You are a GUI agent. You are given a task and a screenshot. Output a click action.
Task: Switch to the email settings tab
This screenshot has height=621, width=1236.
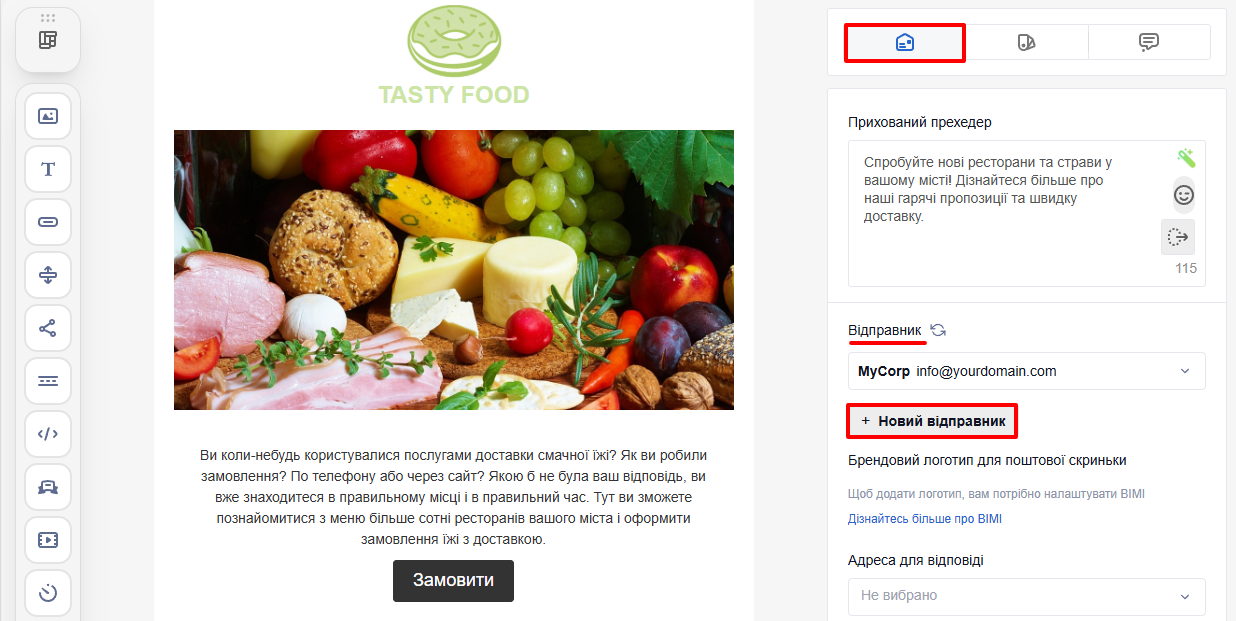coord(905,42)
